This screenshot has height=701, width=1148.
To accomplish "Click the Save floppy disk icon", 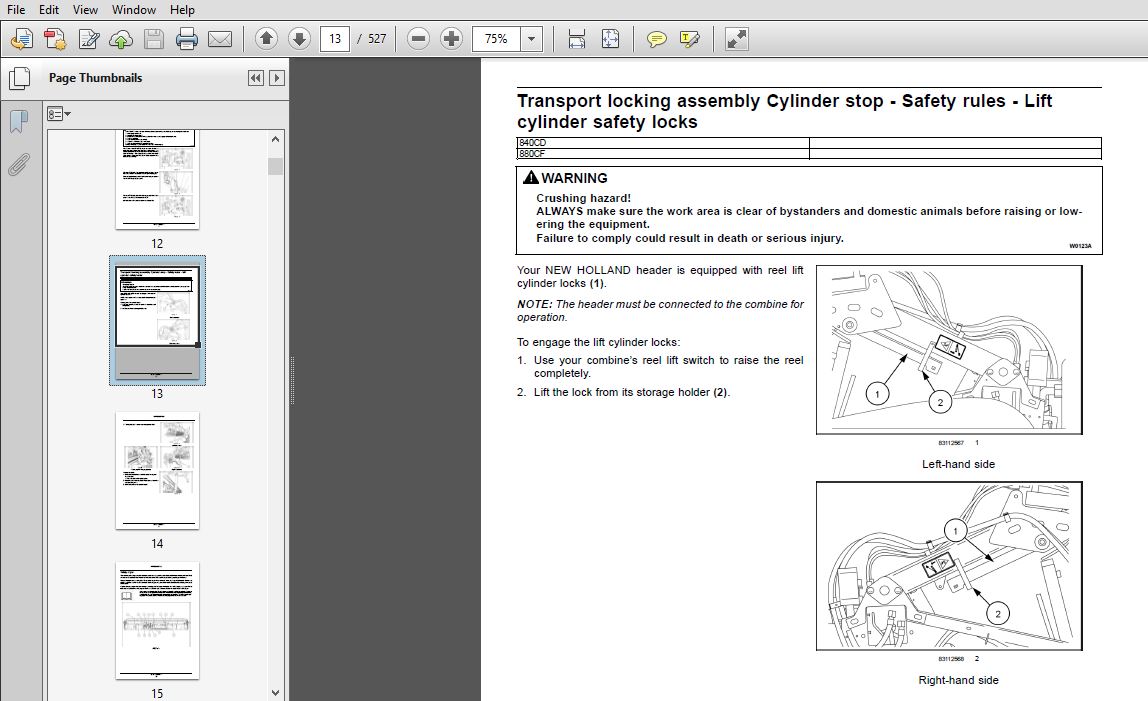I will (154, 39).
